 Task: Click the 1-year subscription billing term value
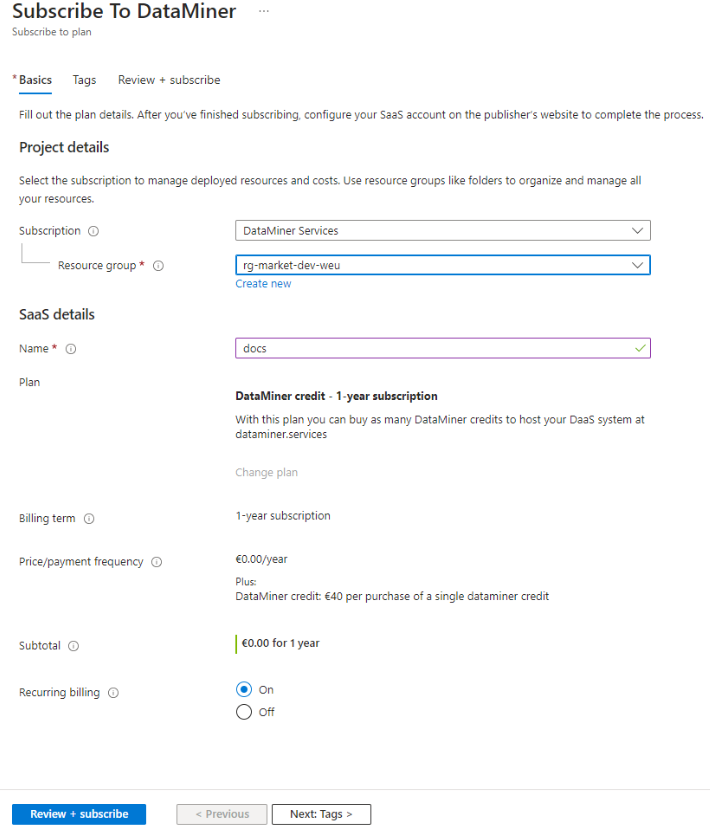tap(283, 516)
